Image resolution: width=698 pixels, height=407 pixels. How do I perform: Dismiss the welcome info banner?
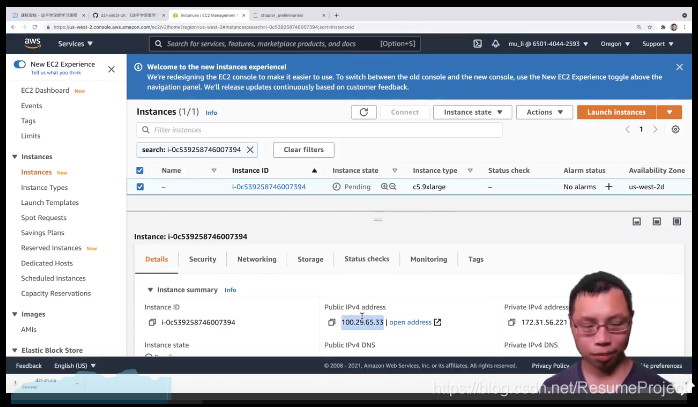tap(679, 67)
